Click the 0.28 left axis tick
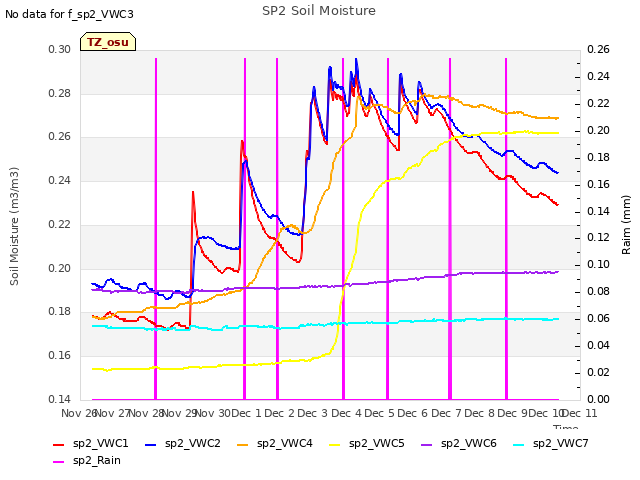Viewport: 640px width, 480px height. point(60,93)
